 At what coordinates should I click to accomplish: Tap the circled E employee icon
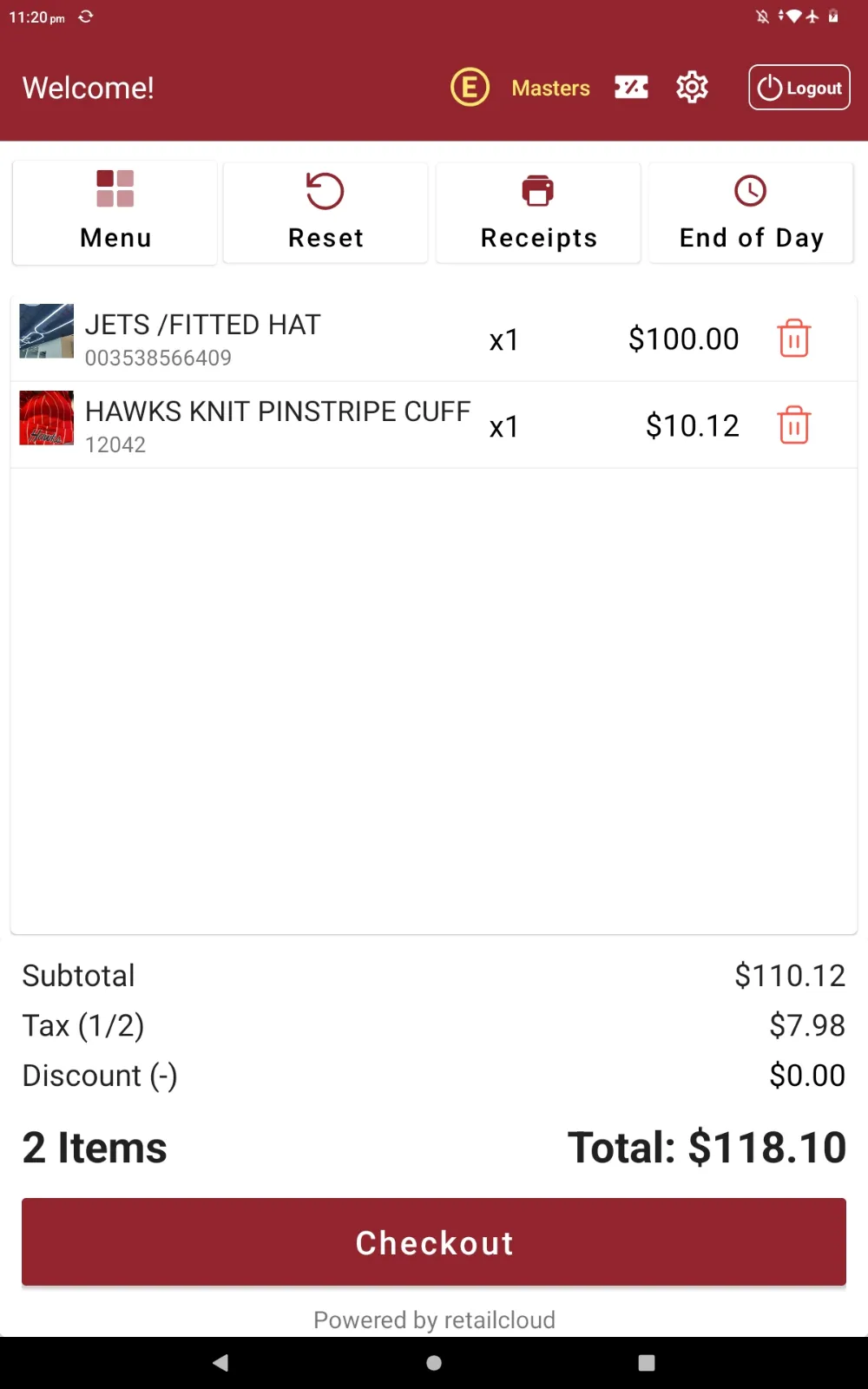[470, 87]
